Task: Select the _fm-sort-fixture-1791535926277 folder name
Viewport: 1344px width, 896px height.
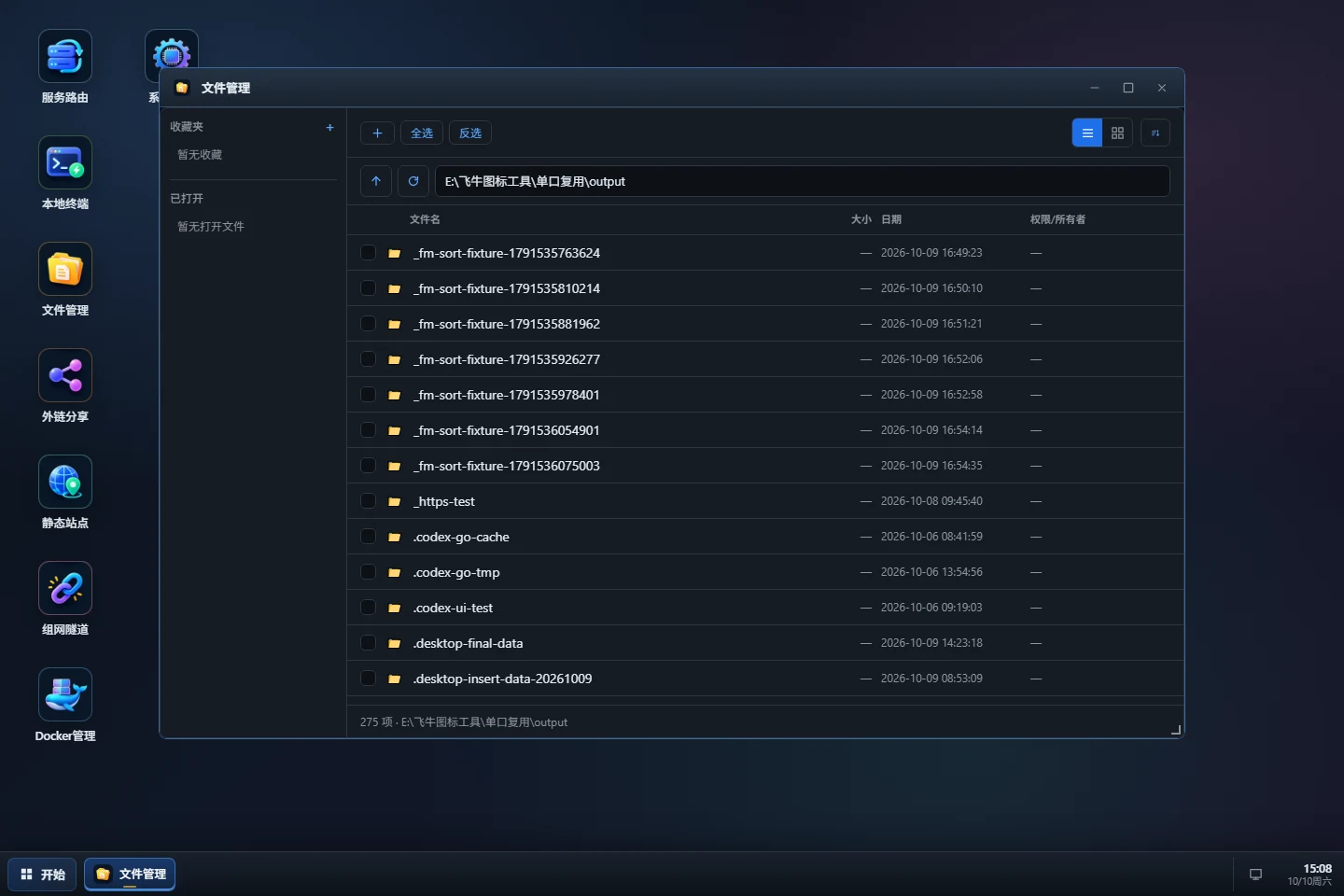Action: click(x=507, y=359)
